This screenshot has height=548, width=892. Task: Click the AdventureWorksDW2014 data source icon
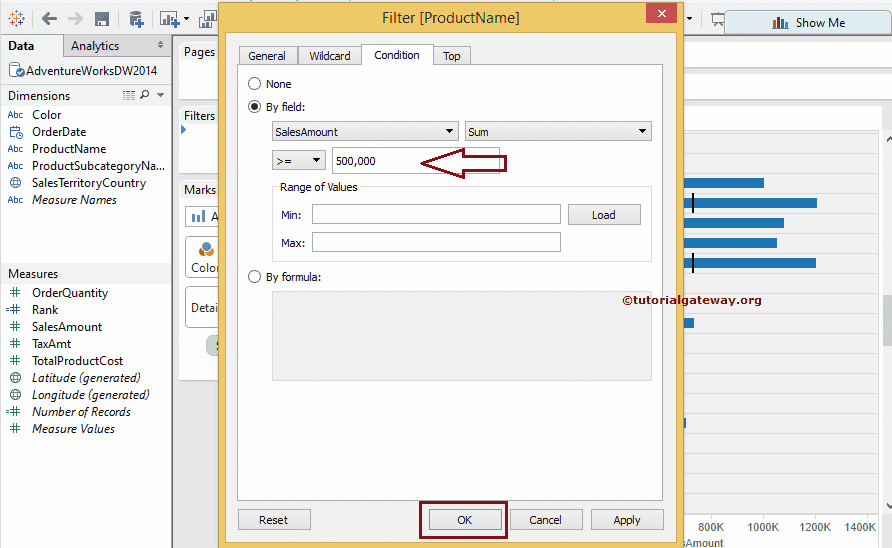pyautogui.click(x=16, y=71)
